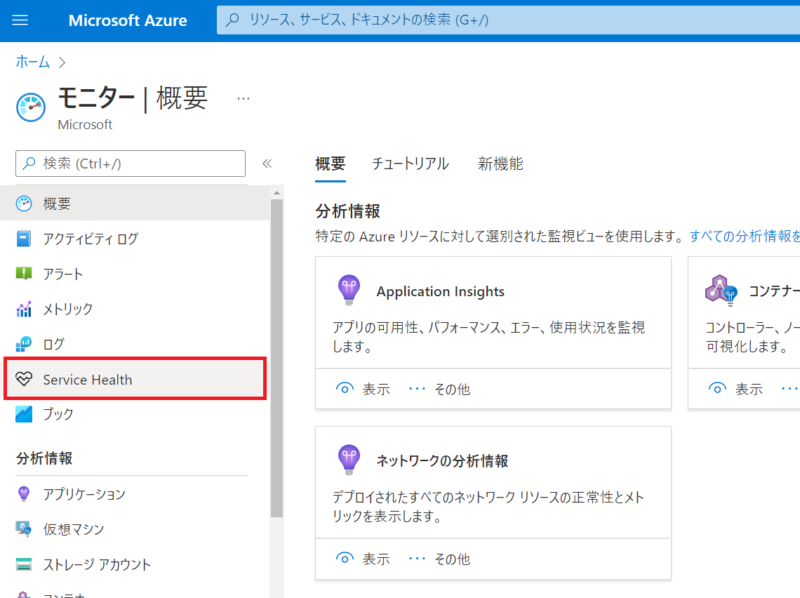The height and width of the screenshot is (598, 800).
Task: Click the breadcrumb chevron after ホーム
Action: pyautogui.click(x=62, y=62)
